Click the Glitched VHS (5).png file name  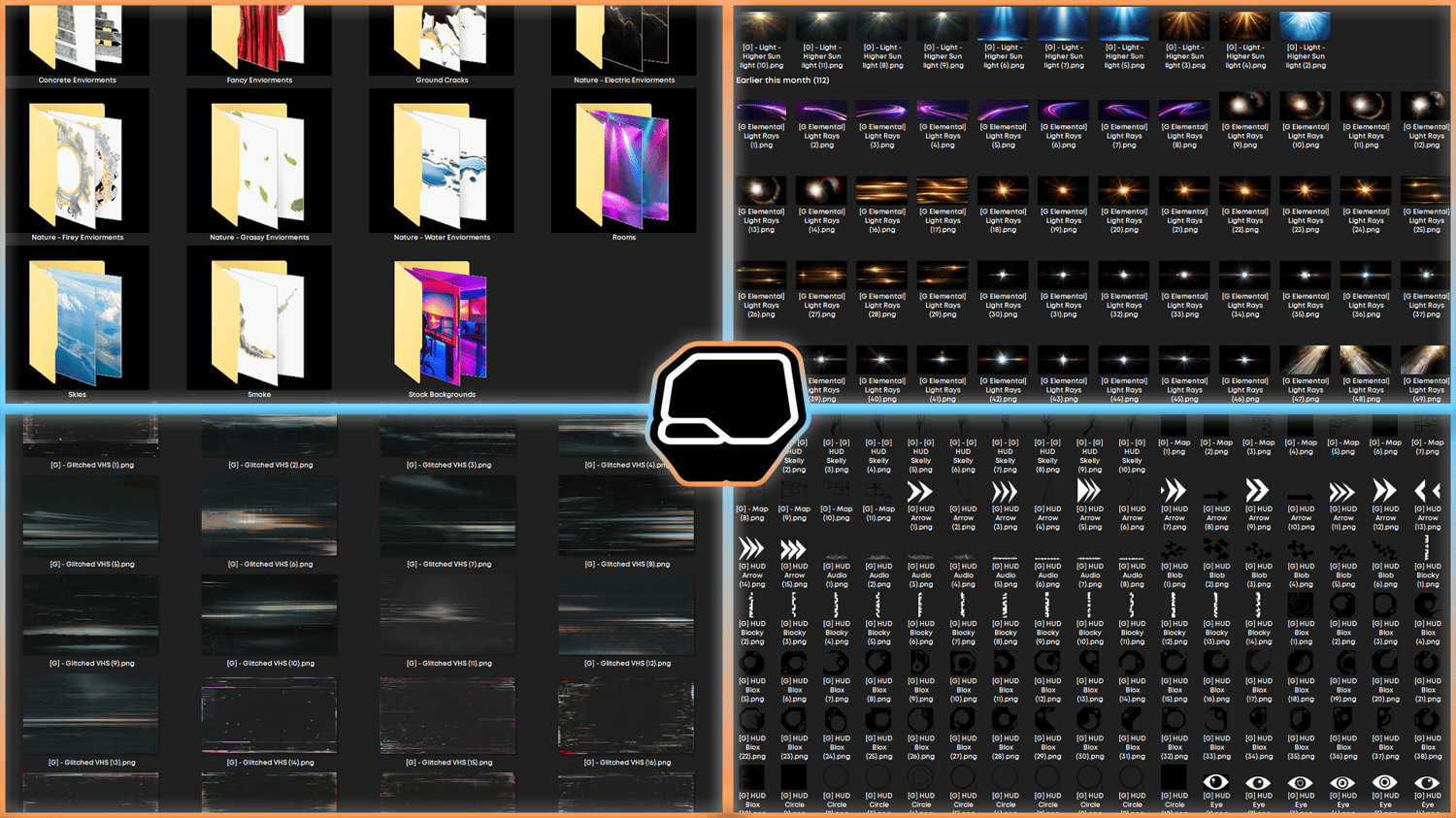91,564
